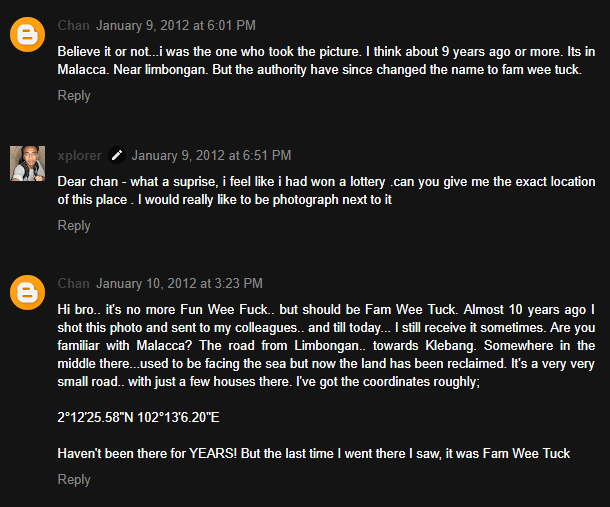Open Chan's profile from the January 10 comment
610x507 pixels.
[x=74, y=284]
